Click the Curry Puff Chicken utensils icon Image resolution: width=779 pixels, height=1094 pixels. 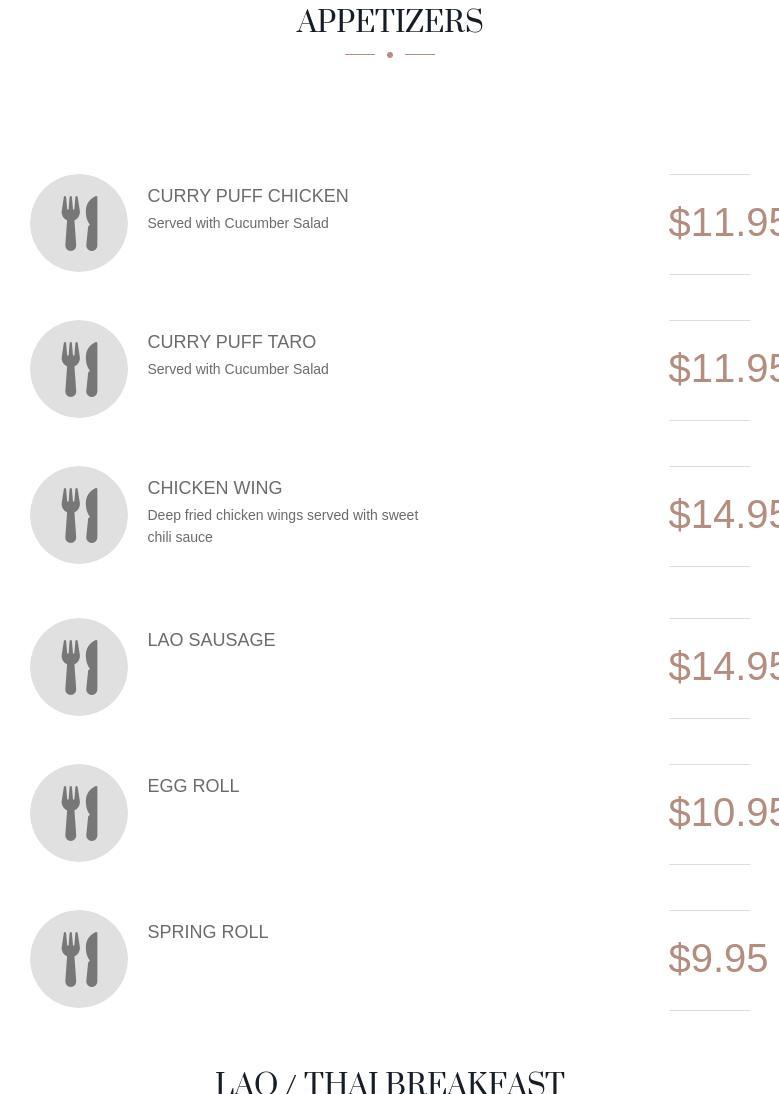coord(79,223)
